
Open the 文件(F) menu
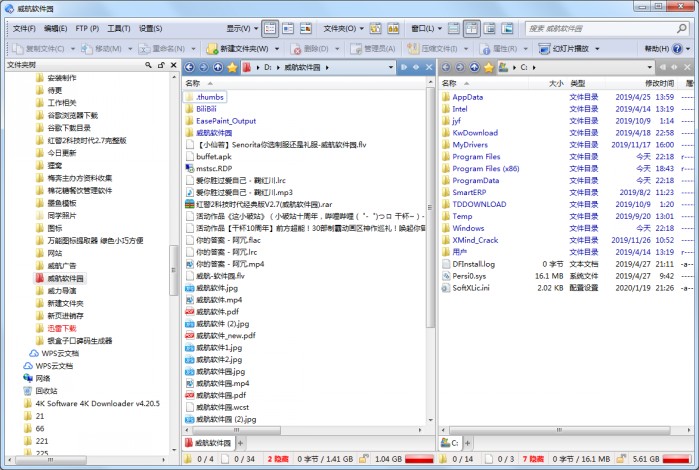pos(24,29)
